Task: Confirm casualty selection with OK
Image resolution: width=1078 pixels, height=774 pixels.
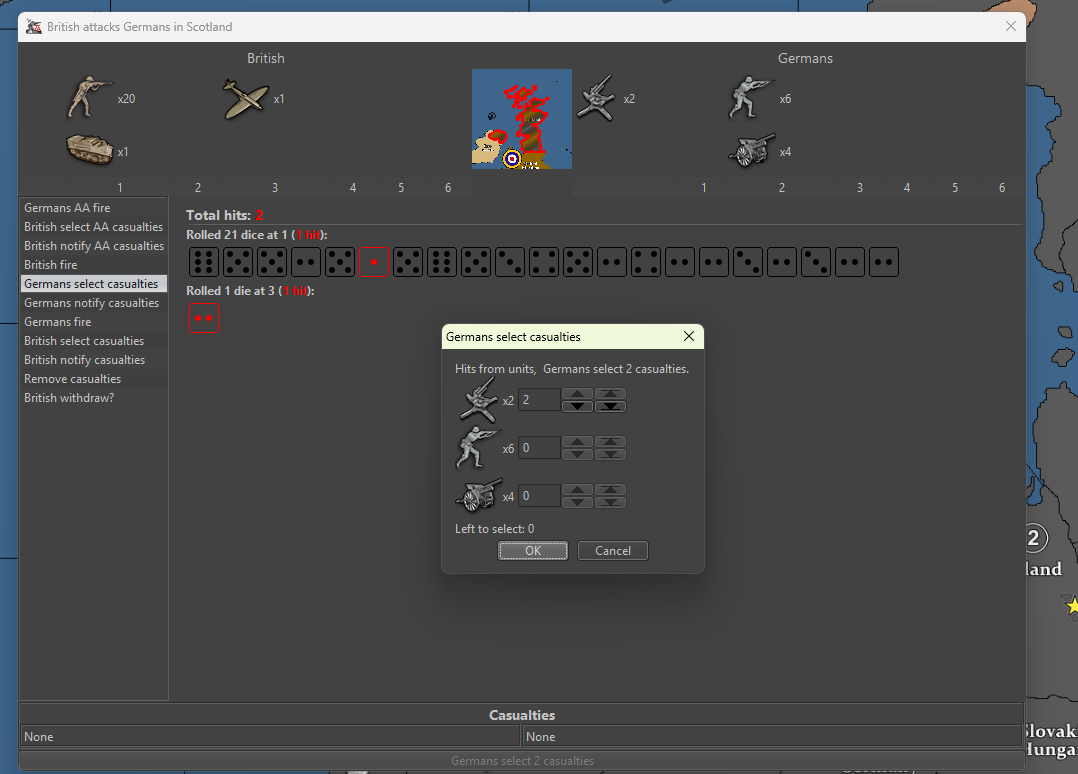Action: (x=533, y=551)
